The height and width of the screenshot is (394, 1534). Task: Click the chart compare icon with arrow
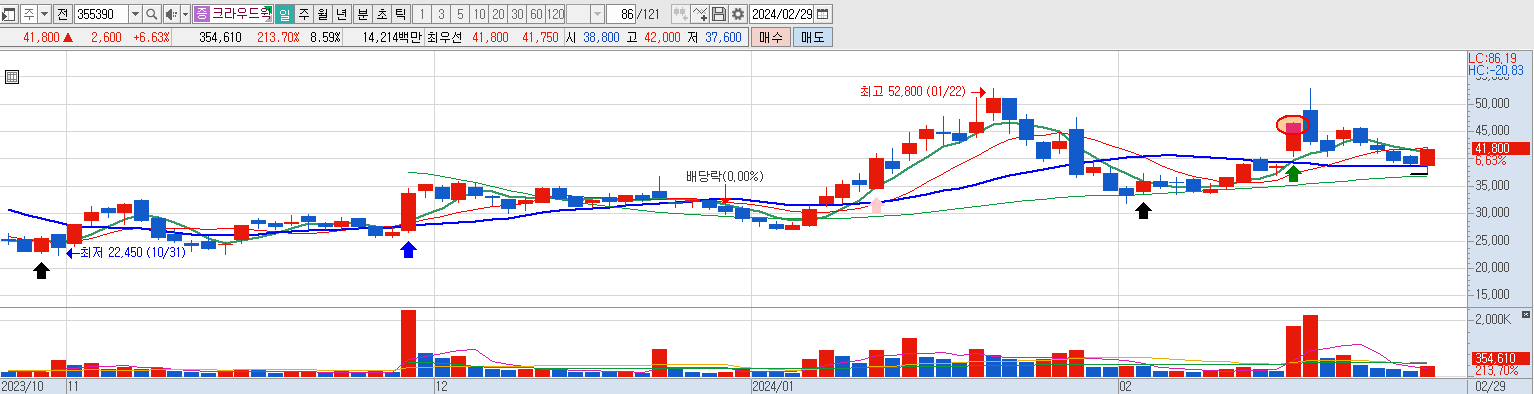(x=680, y=14)
